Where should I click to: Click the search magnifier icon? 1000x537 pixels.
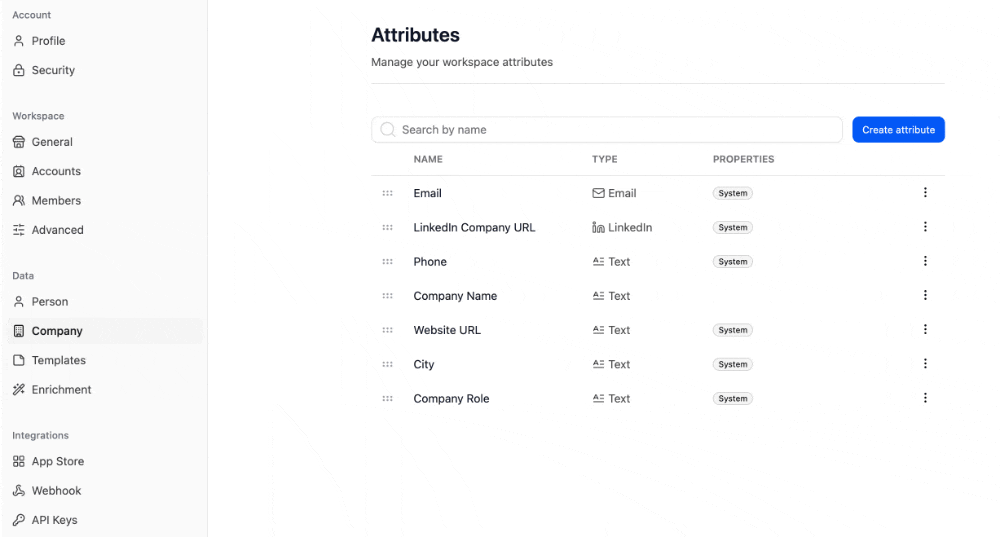point(387,129)
